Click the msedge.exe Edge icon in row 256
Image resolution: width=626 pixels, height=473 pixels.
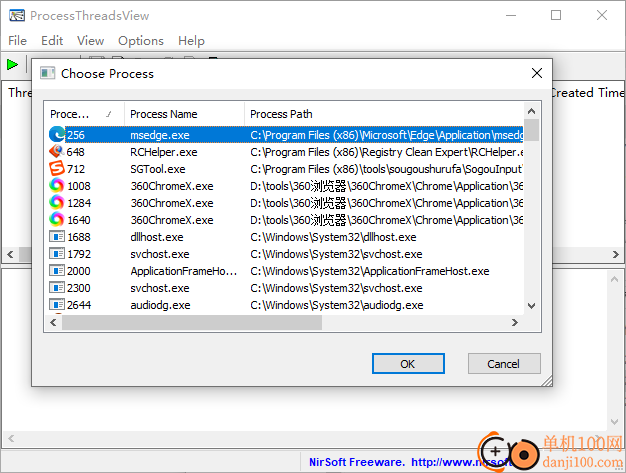pyautogui.click(x=57, y=135)
